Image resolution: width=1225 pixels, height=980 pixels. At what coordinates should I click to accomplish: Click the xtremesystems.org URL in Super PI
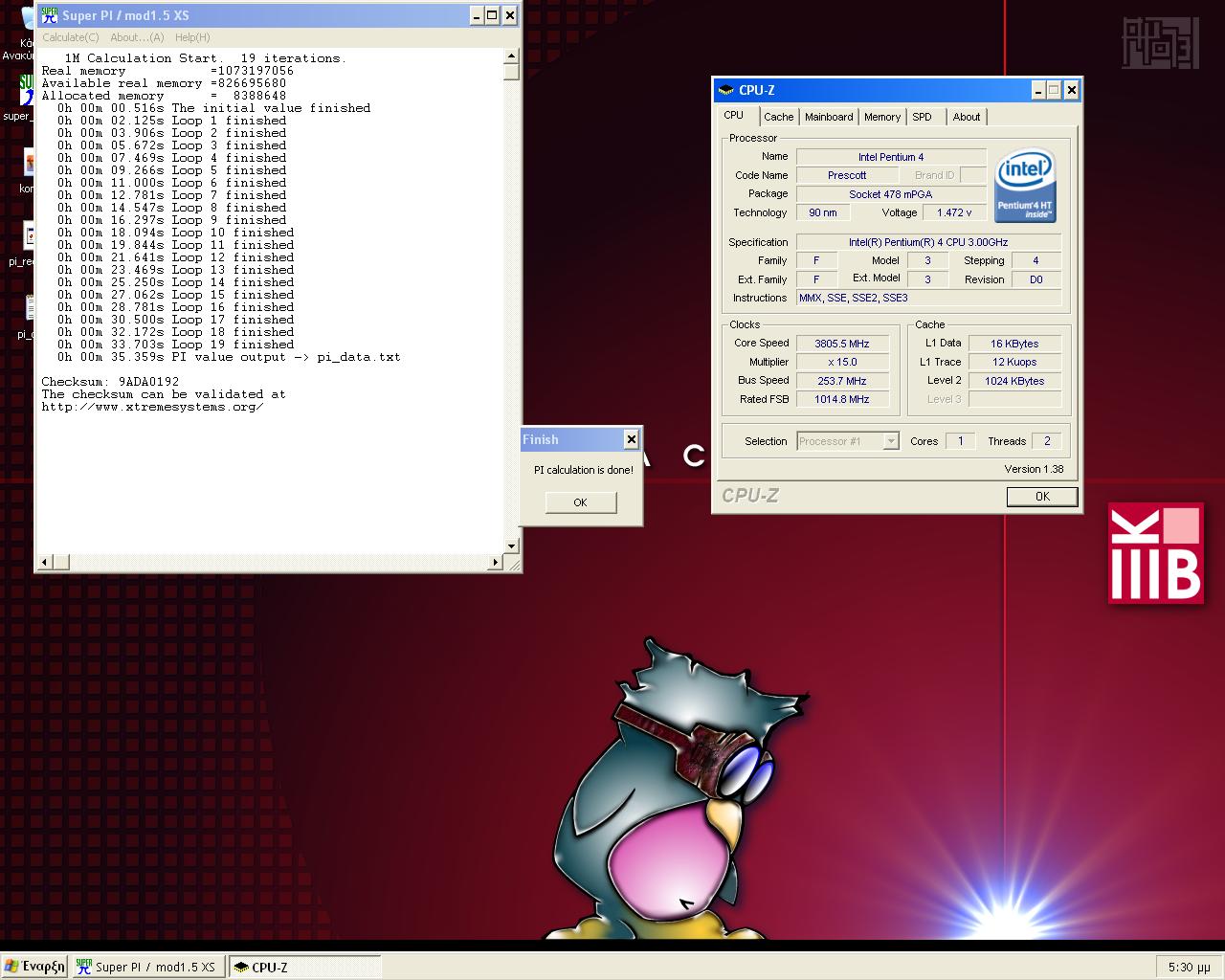(152, 407)
